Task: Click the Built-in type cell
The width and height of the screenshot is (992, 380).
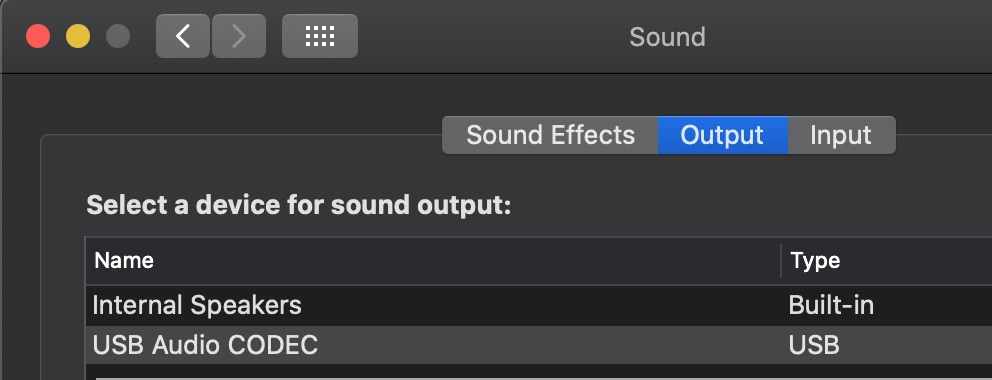Action: tap(831, 305)
